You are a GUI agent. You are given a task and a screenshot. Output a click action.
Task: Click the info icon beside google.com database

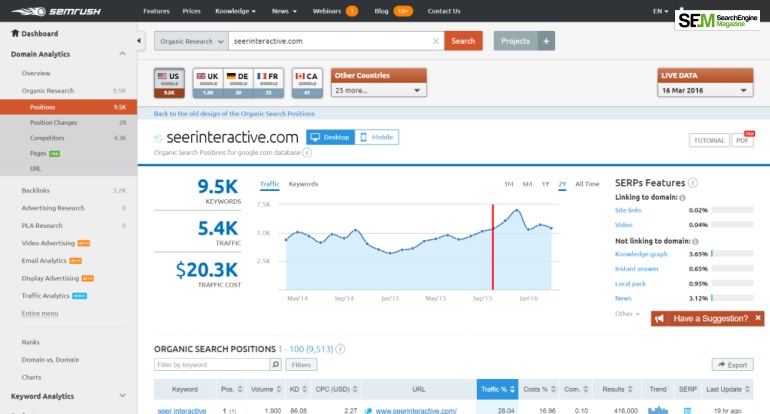pyautogui.click(x=307, y=153)
